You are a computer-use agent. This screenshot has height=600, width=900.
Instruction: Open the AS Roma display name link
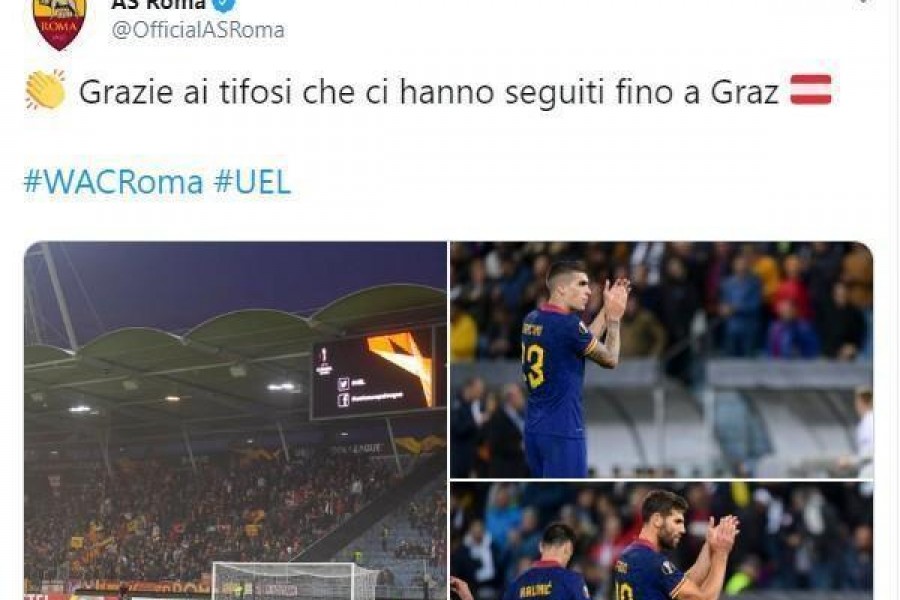[x=159, y=5]
